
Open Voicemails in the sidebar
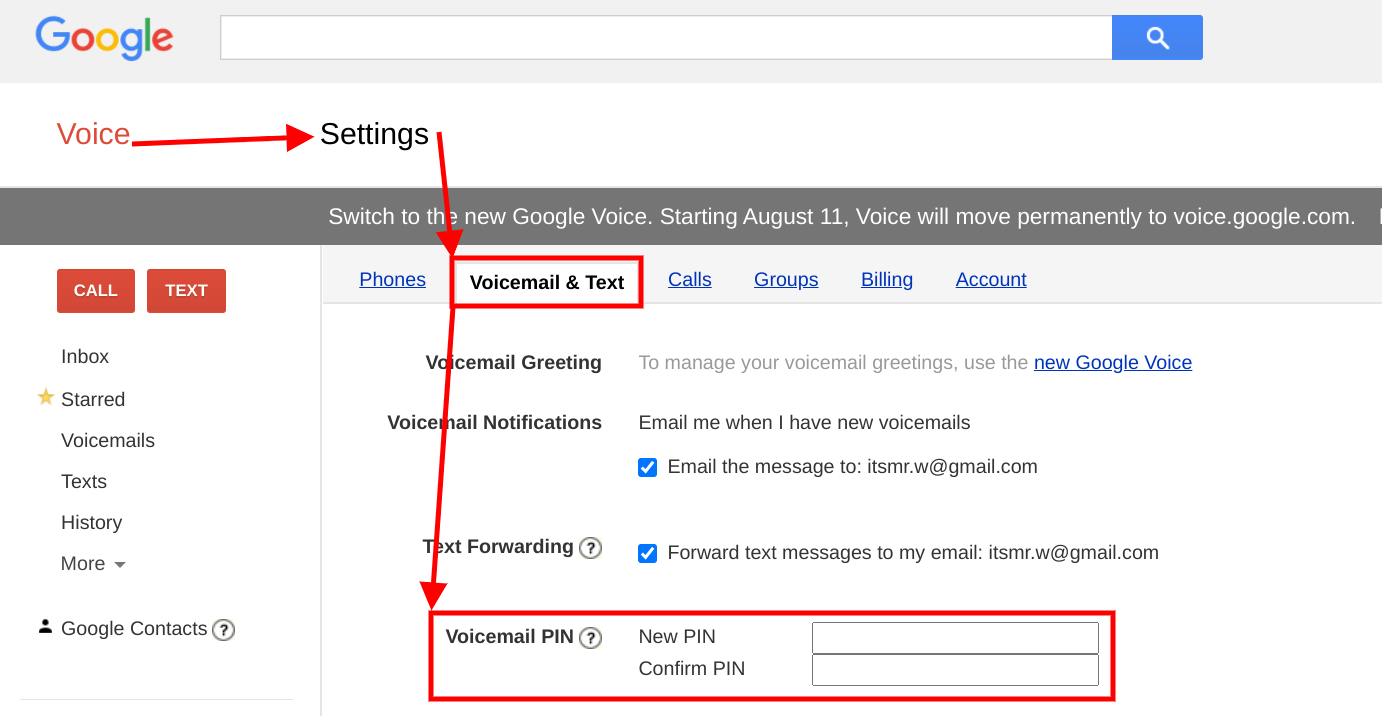[108, 441]
